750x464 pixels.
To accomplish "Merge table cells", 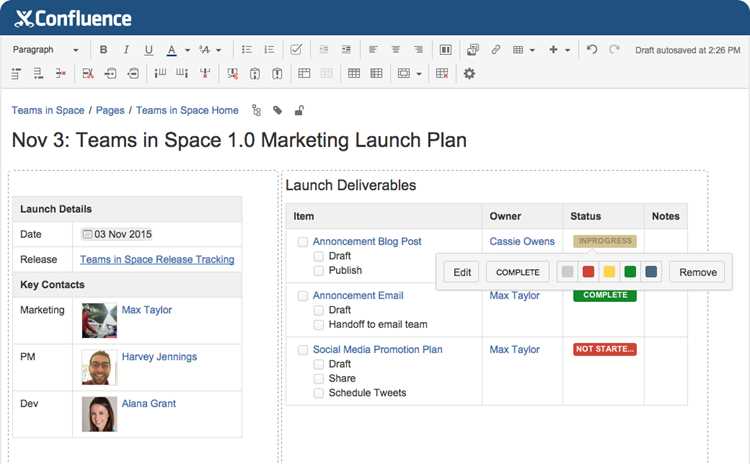I will point(304,74).
